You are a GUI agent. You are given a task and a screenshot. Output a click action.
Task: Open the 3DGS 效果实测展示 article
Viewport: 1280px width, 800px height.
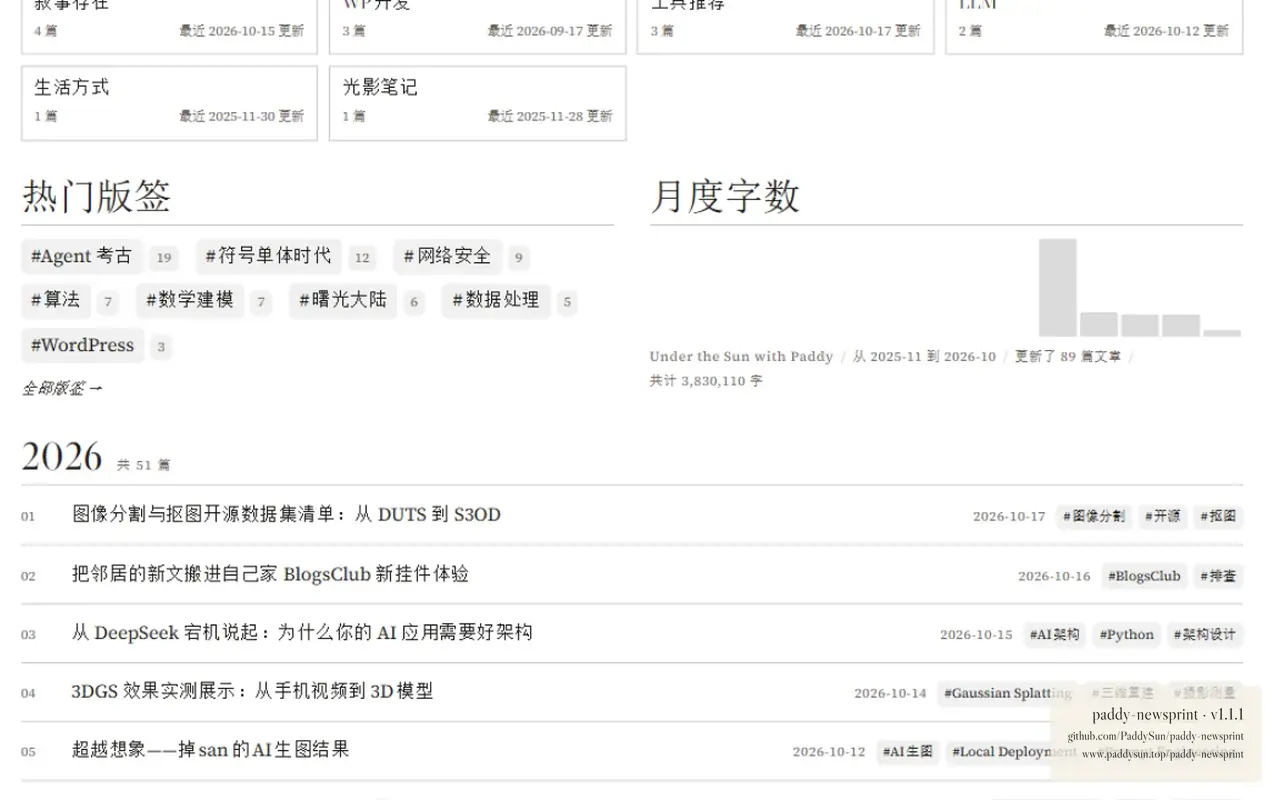point(252,691)
